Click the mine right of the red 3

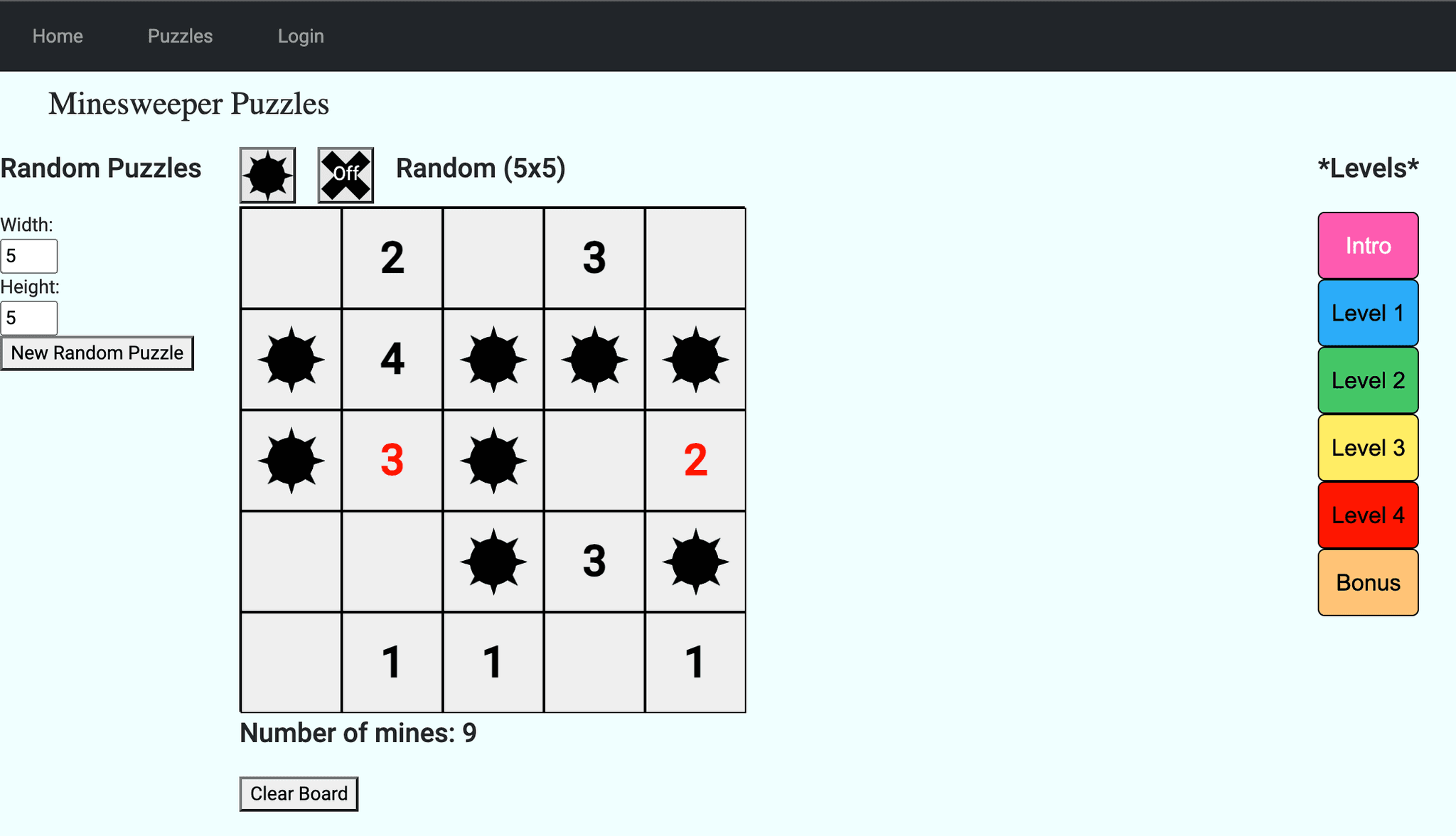click(x=493, y=461)
